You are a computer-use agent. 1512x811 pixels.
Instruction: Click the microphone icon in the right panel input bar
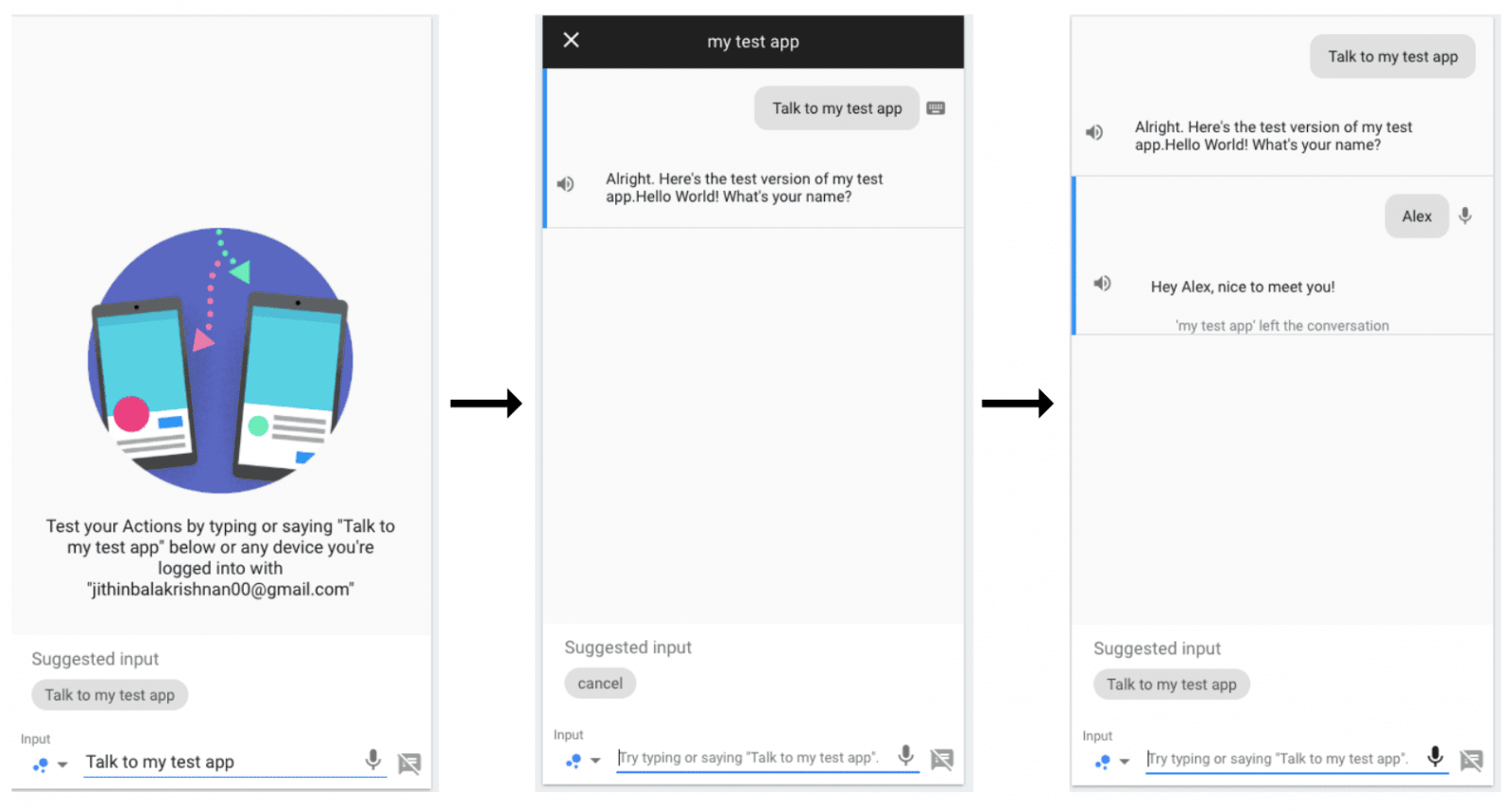pos(1435,756)
